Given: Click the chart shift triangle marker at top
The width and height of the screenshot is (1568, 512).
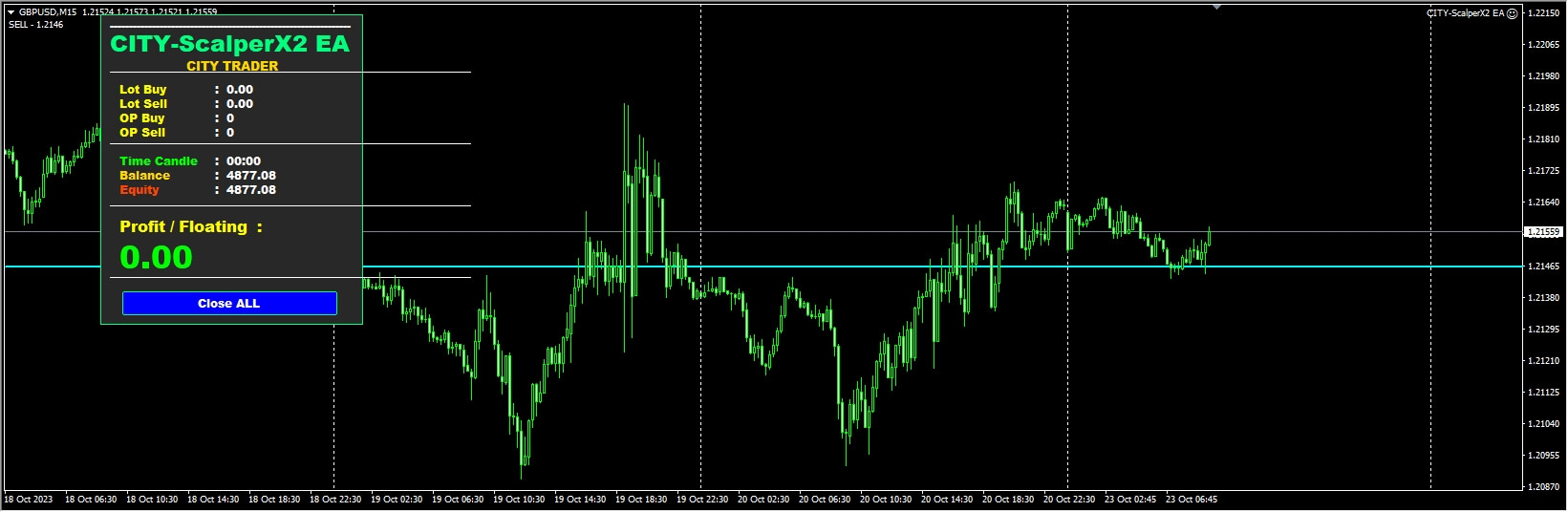Looking at the screenshot, I should [1216, 7].
